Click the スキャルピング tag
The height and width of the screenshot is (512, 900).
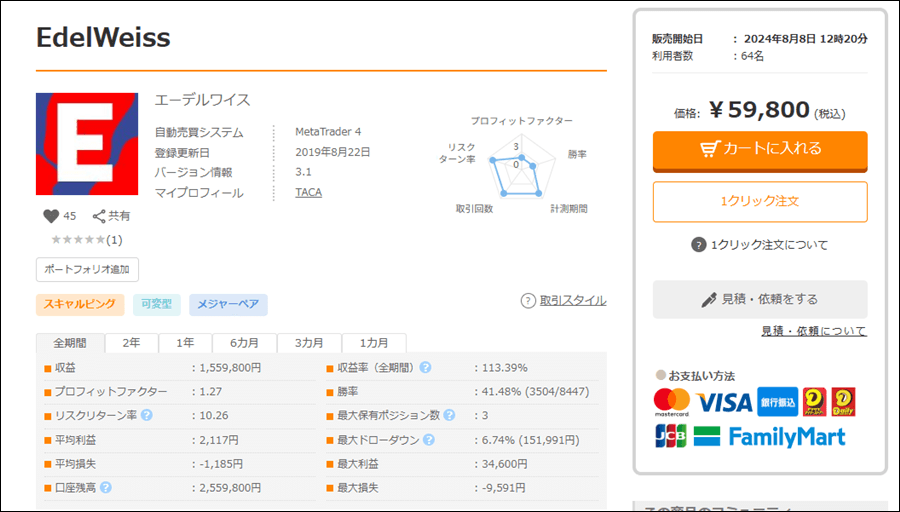80,305
